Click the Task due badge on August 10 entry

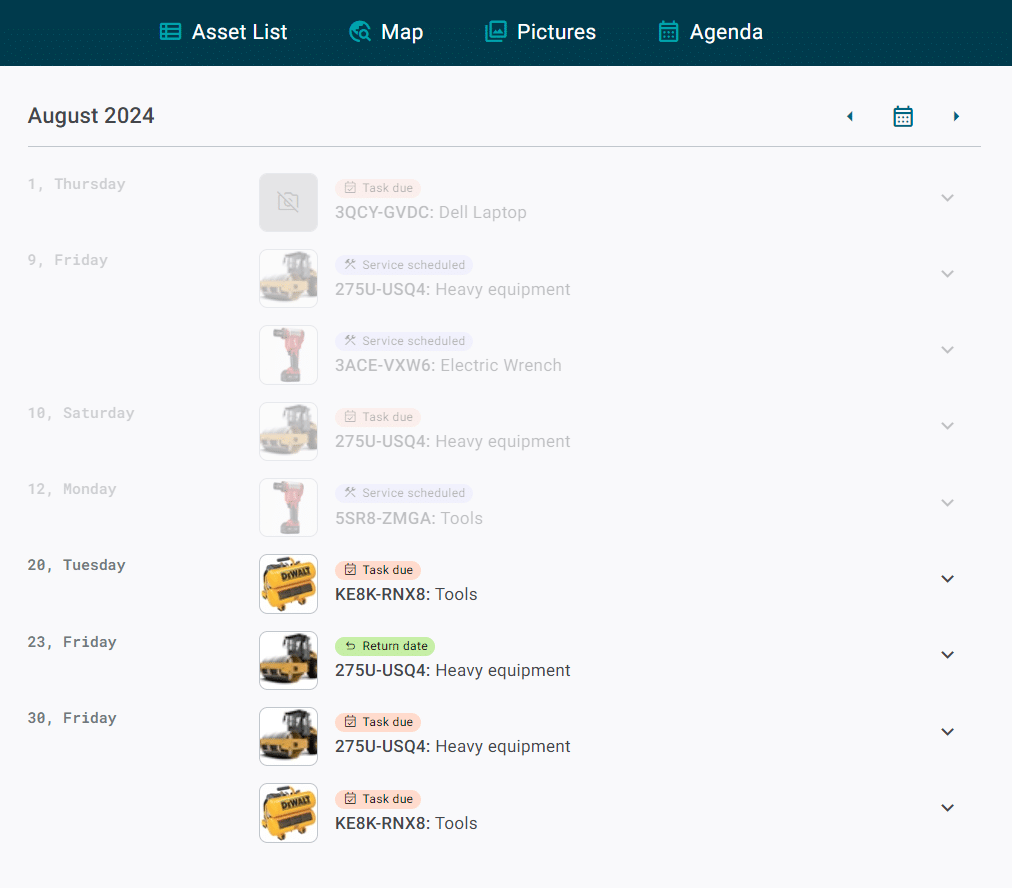[378, 416]
